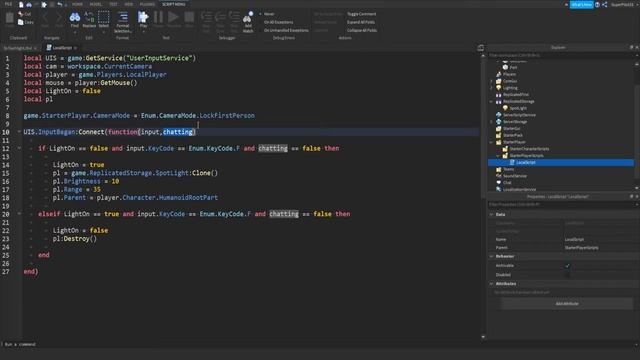The height and width of the screenshot is (360, 640).
Task: Collapse the Behavior properties section
Action: click(491, 256)
